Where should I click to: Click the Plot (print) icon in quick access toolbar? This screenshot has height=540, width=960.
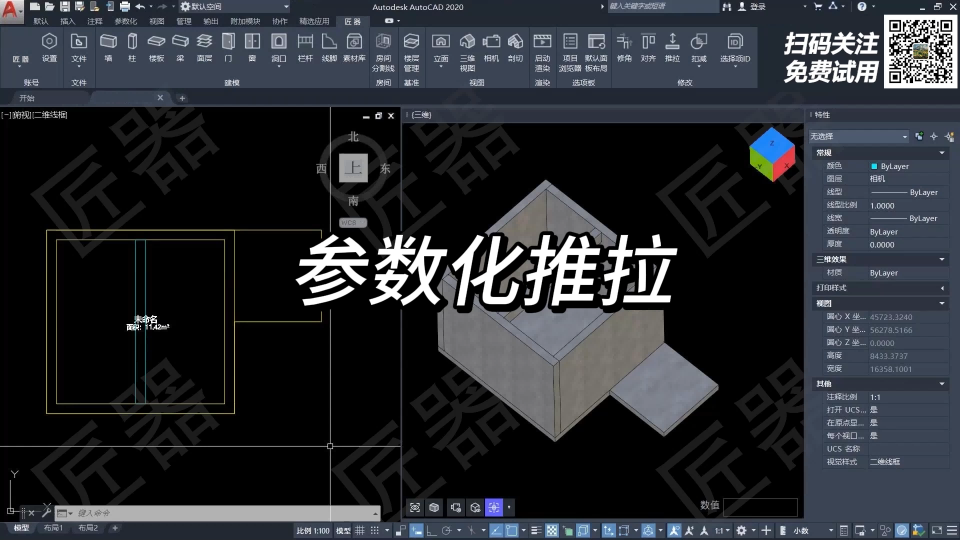pyautogui.click(x=125, y=7)
